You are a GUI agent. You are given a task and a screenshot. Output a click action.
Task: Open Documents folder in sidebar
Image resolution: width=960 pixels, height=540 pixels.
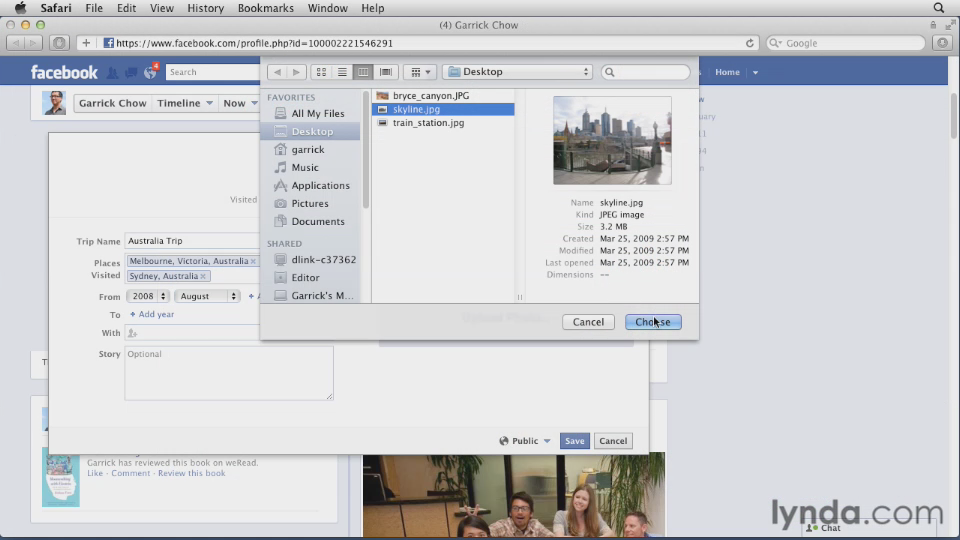point(310,221)
